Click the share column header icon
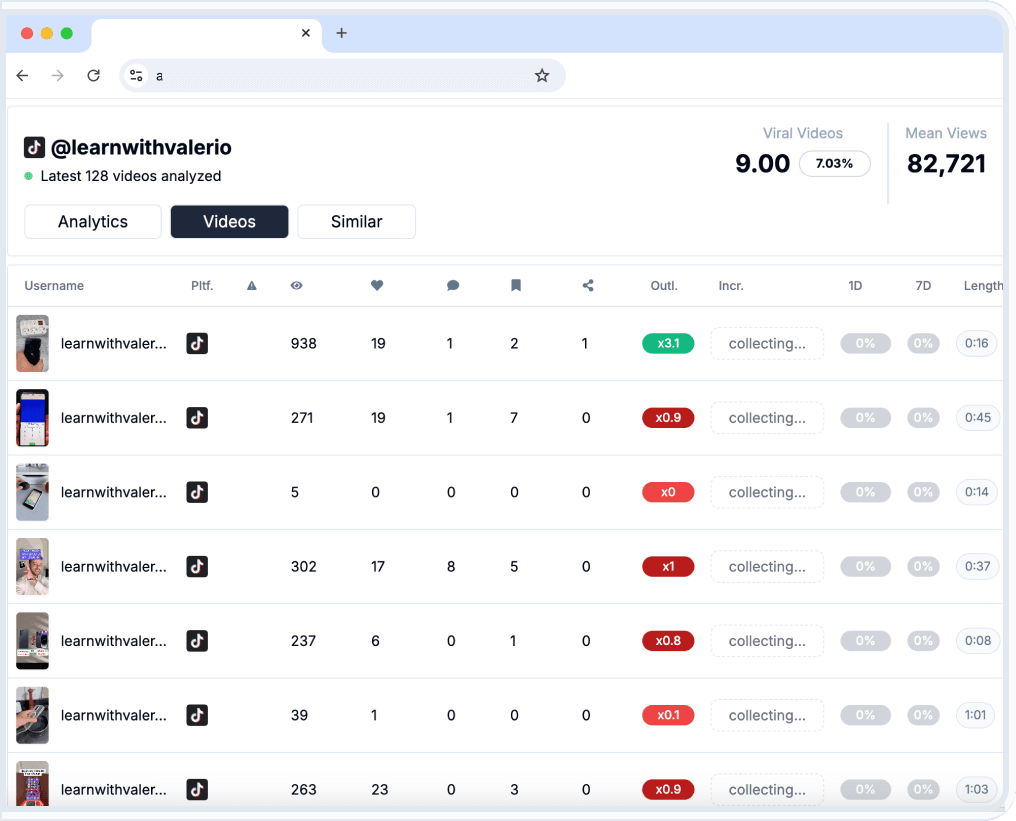This screenshot has height=821, width=1016. pyautogui.click(x=588, y=285)
